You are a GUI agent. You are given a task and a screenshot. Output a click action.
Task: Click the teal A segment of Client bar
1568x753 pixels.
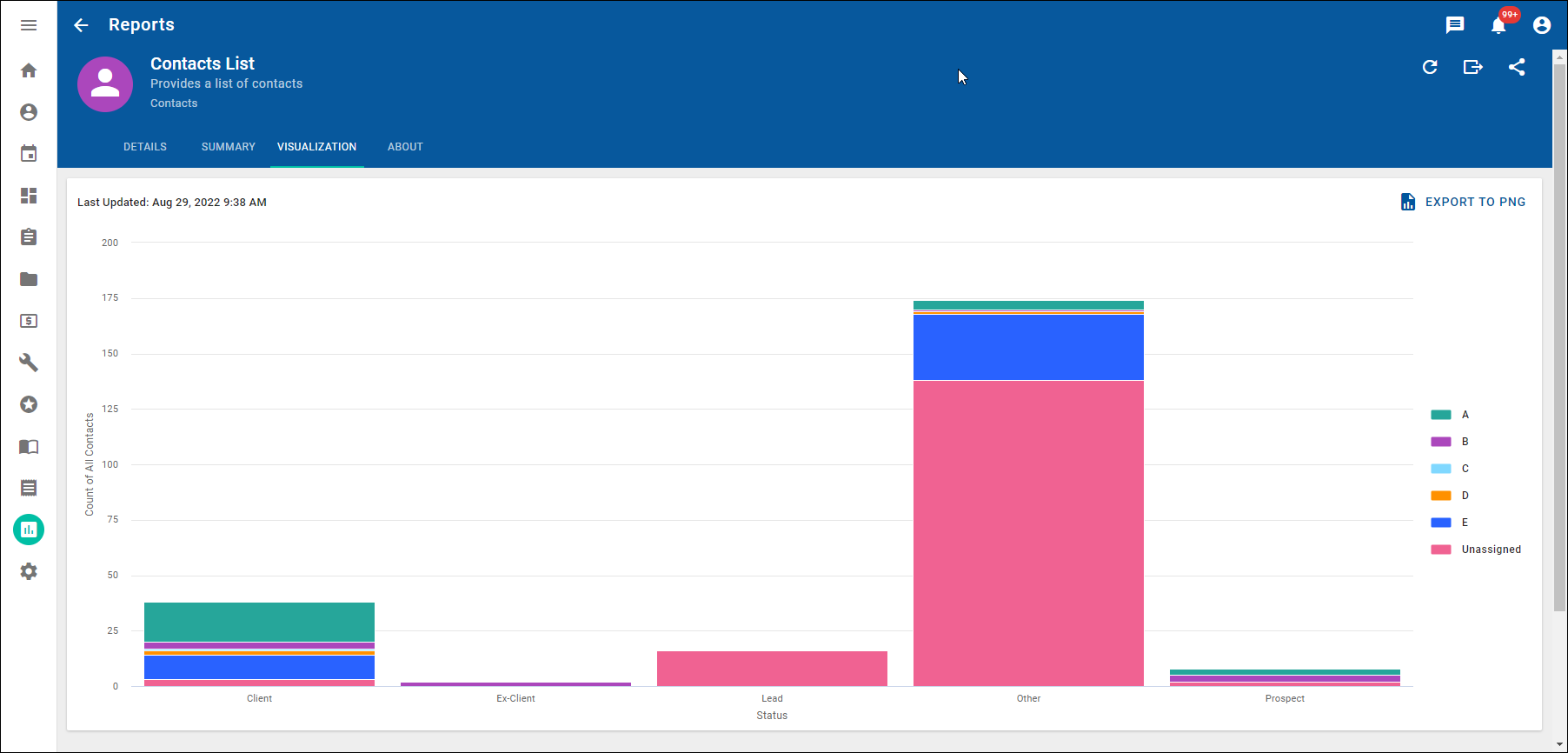pyautogui.click(x=259, y=622)
